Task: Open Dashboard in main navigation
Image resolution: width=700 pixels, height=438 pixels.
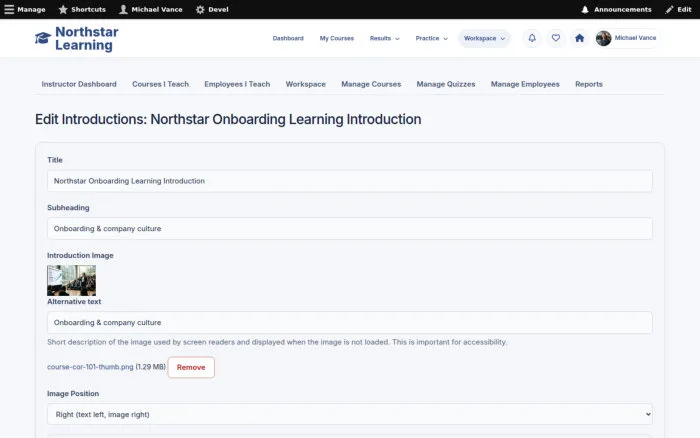Action: (x=288, y=38)
